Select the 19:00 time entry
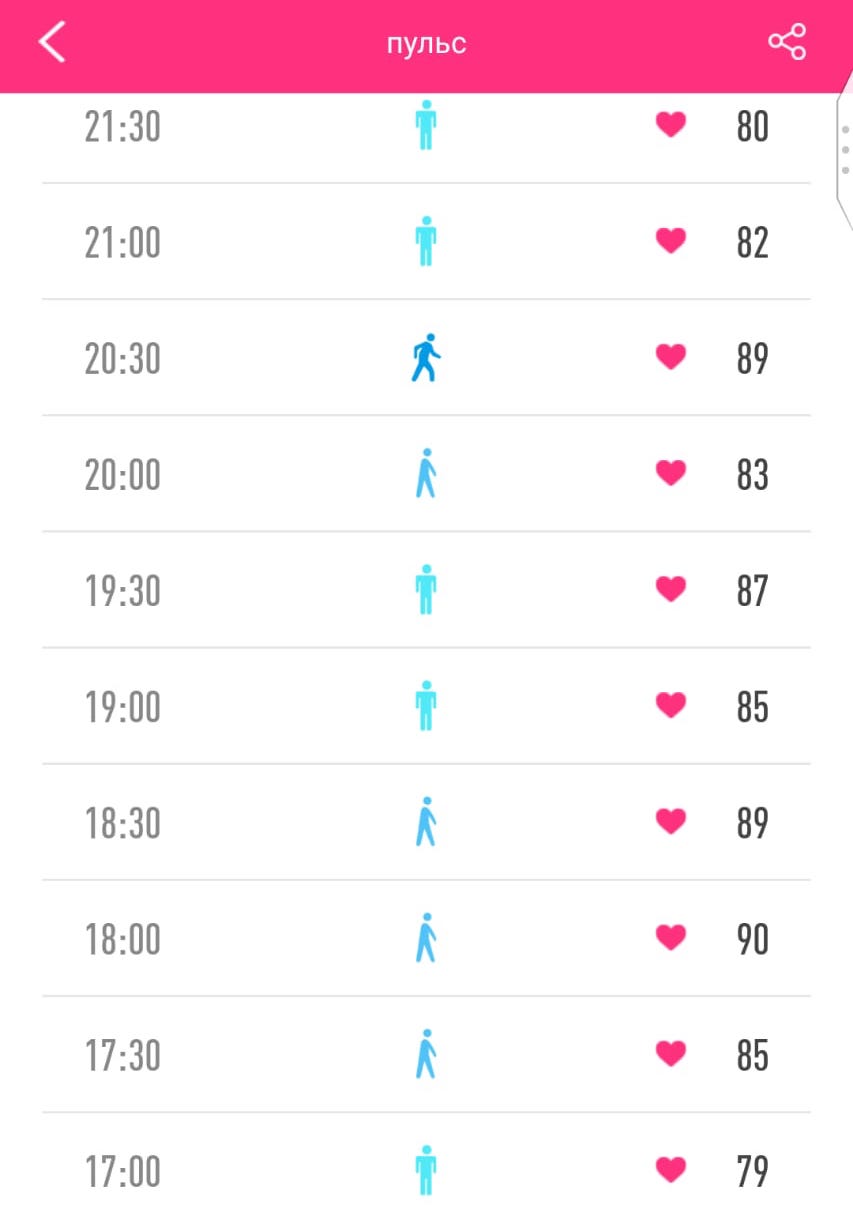The image size is (853, 1220). (122, 707)
